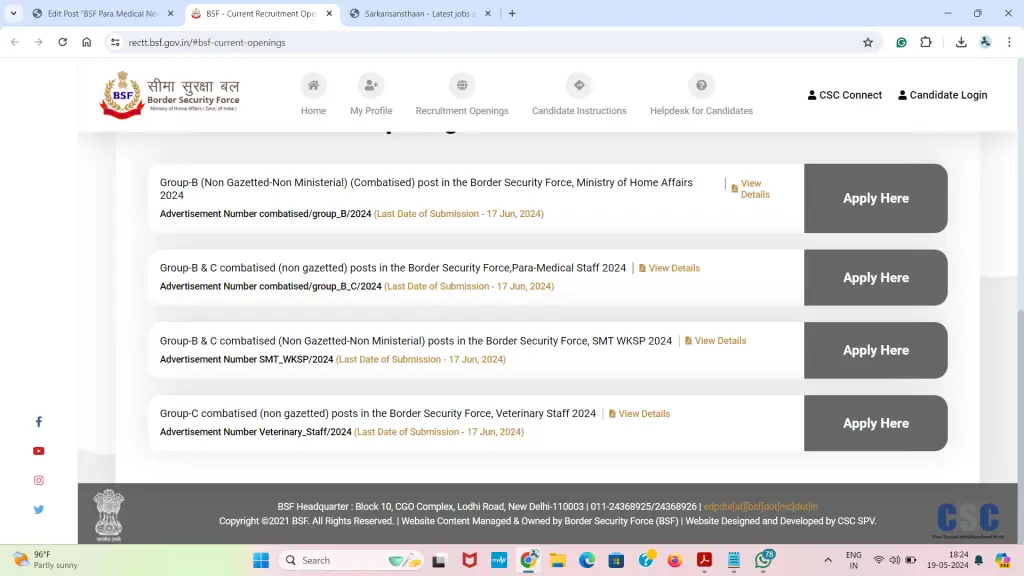Click Apply Here for Para-Medical Staff 2024

[x=876, y=278]
